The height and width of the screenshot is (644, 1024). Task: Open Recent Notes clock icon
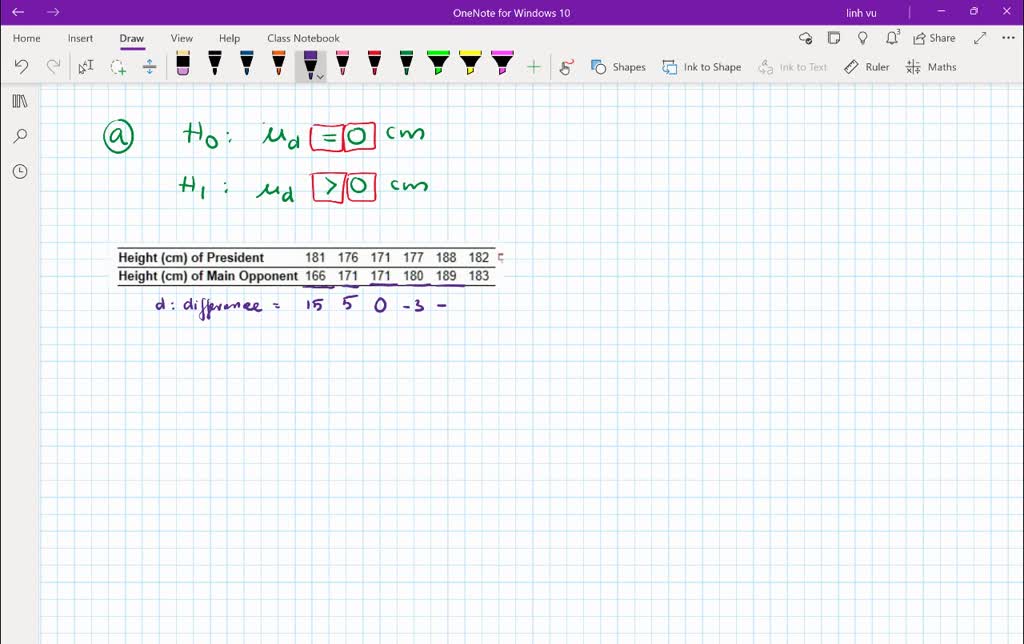click(x=20, y=171)
